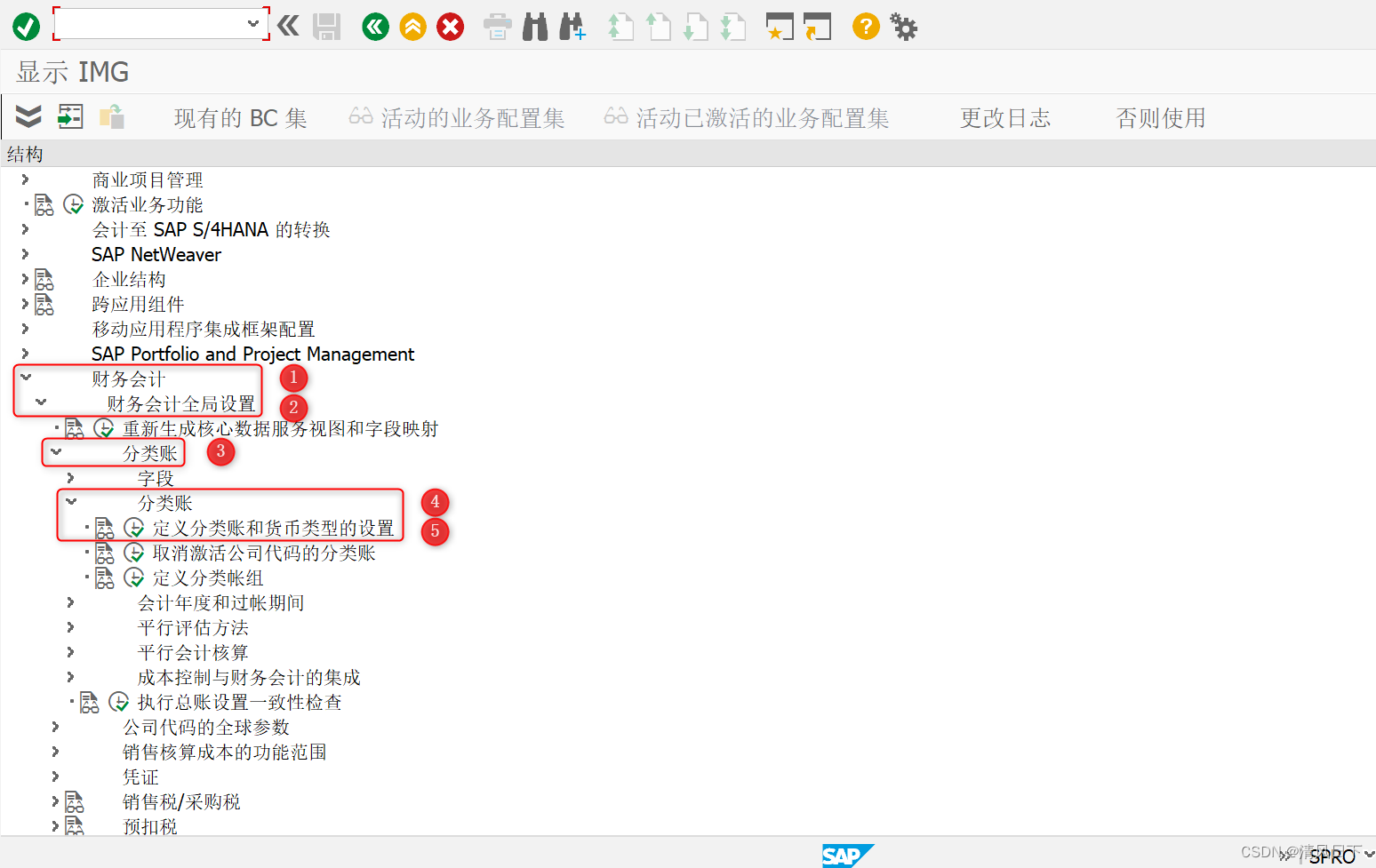Select 重新生成核心数据服务视图和字段映射 row
The image size is (1376, 868).
tap(281, 428)
